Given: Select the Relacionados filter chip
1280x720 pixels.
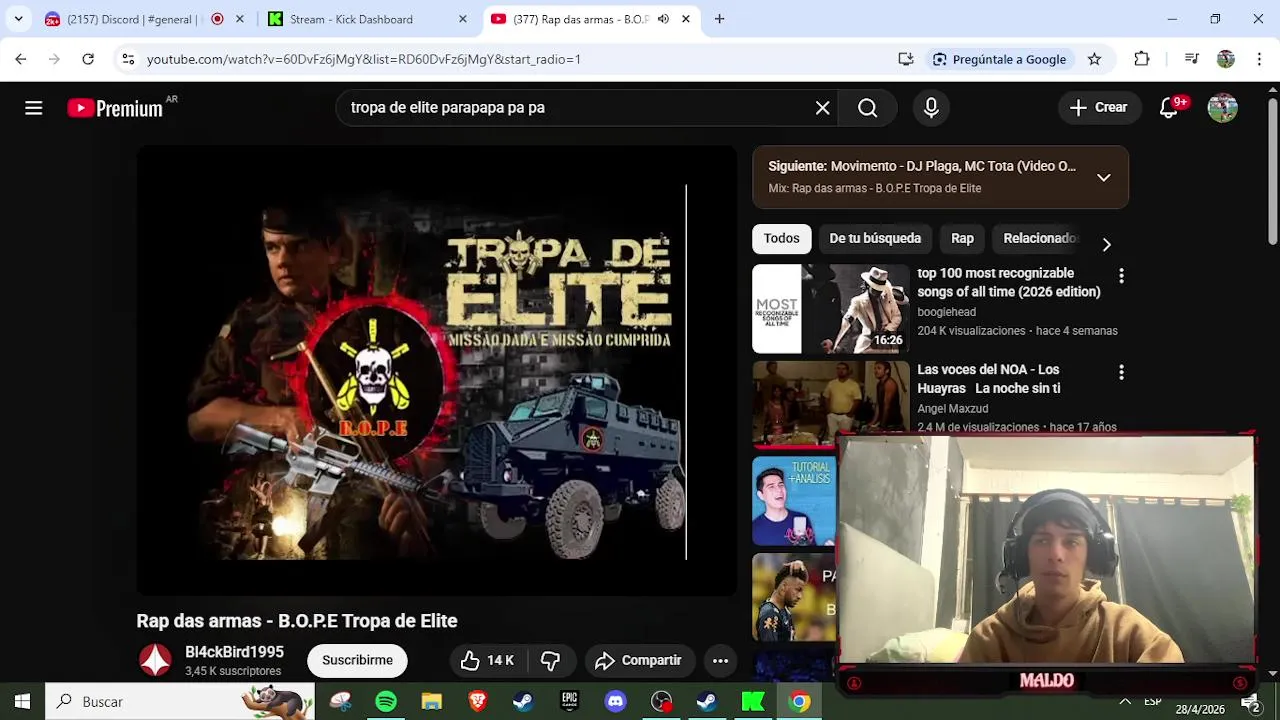Looking at the screenshot, I should pyautogui.click(x=1040, y=238).
